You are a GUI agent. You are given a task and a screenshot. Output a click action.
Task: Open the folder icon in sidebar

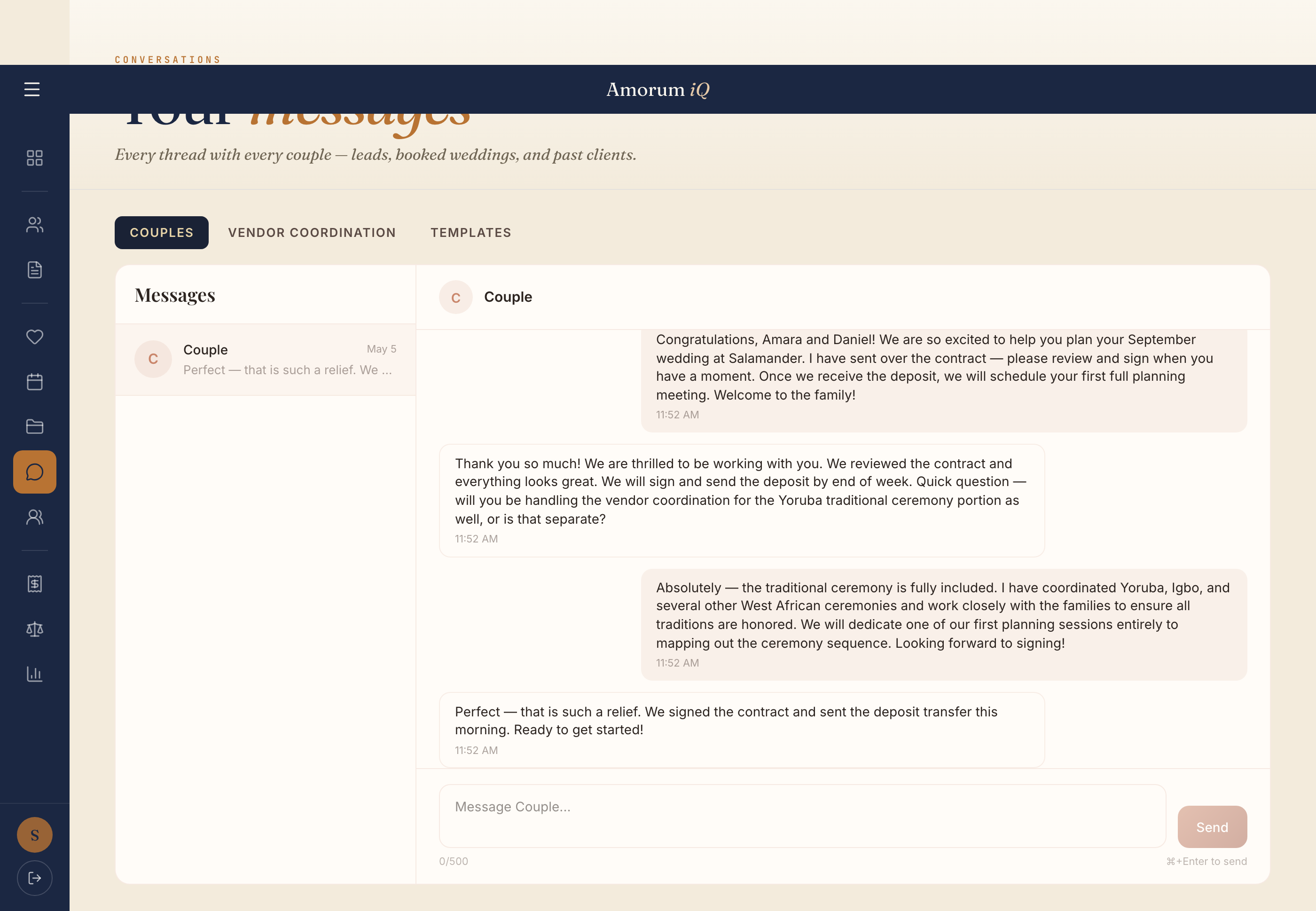point(35,426)
